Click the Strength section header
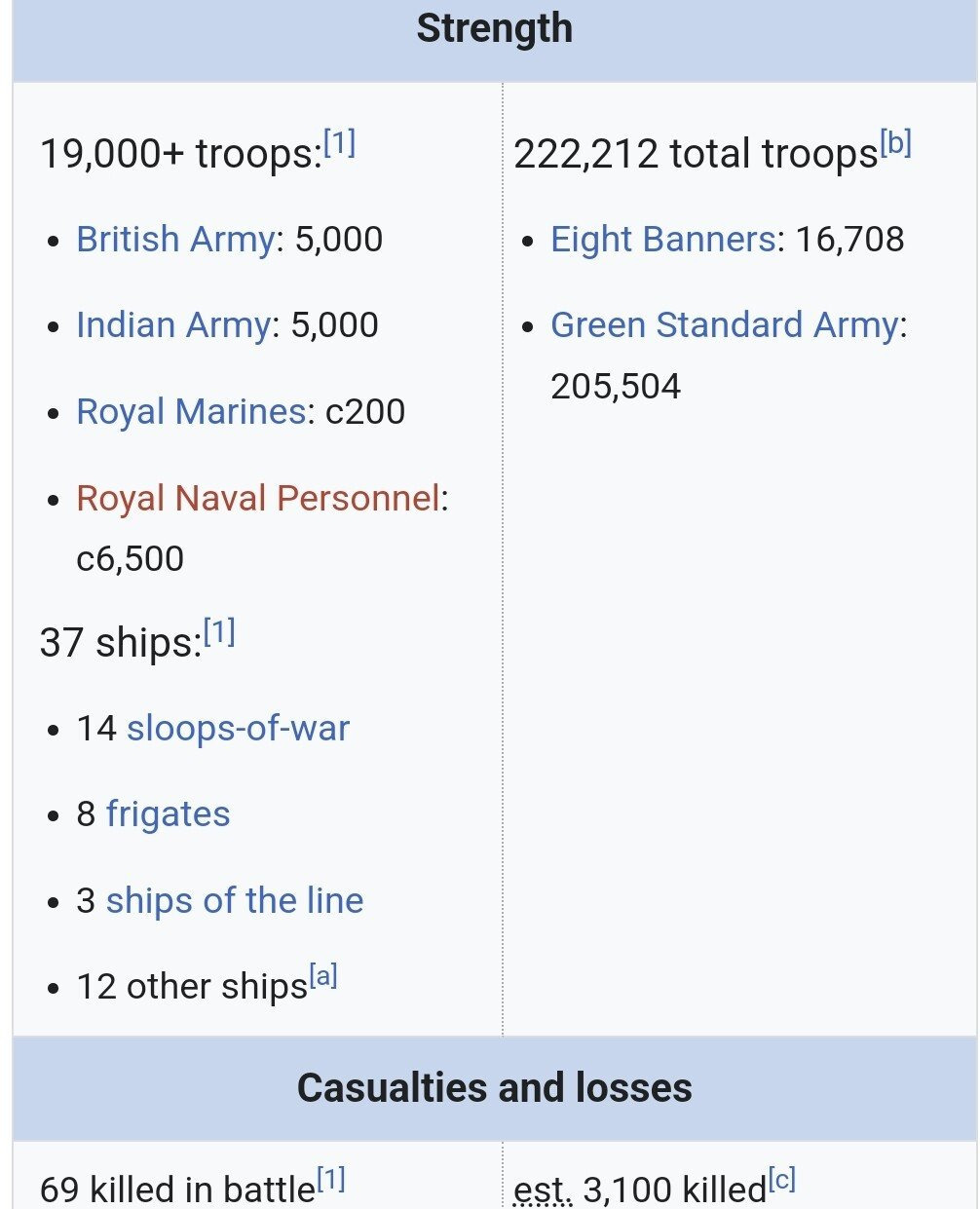This screenshot has width=980, height=1209. coord(494,29)
